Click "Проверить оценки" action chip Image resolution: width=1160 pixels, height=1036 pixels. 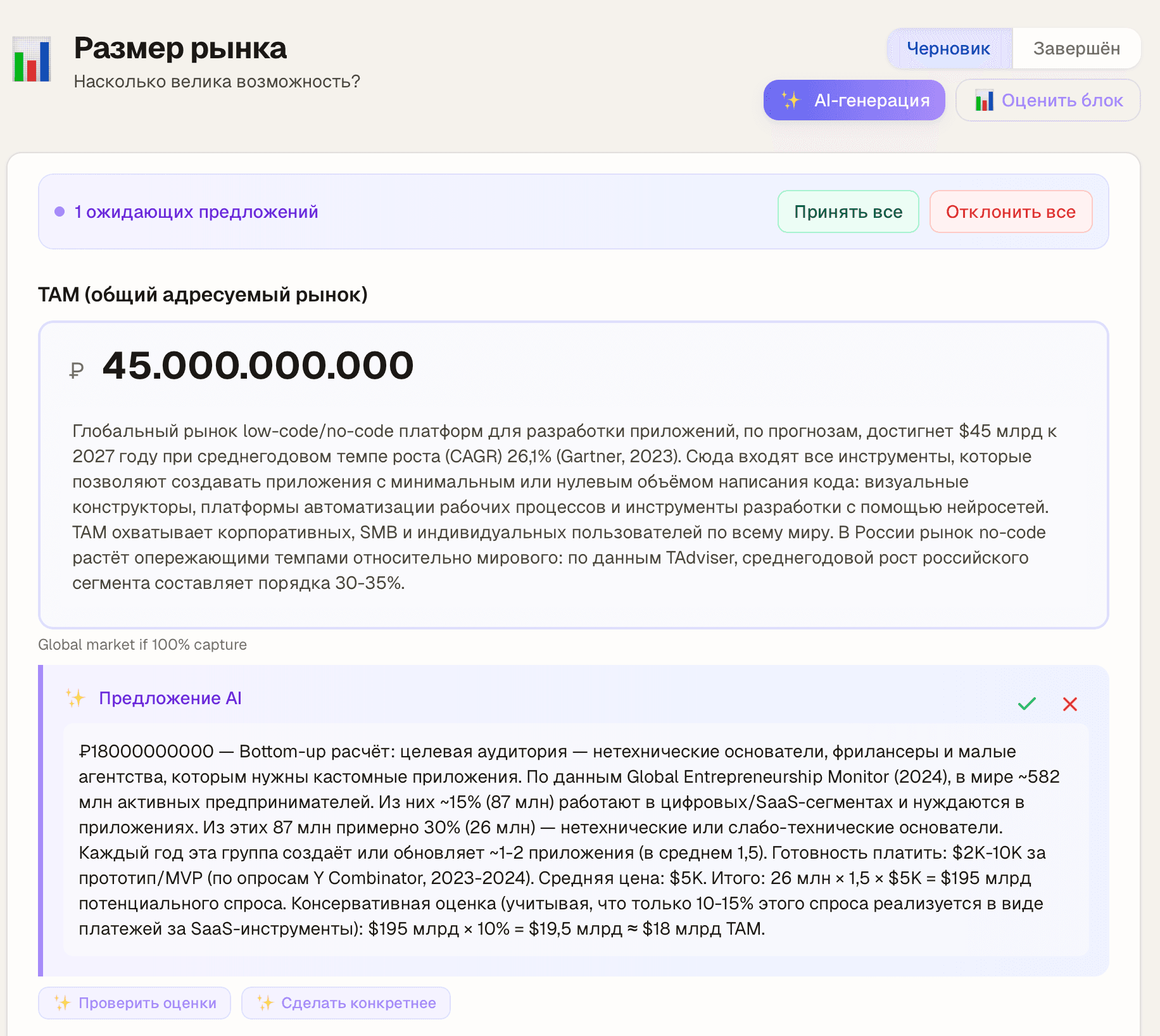pos(134,1002)
